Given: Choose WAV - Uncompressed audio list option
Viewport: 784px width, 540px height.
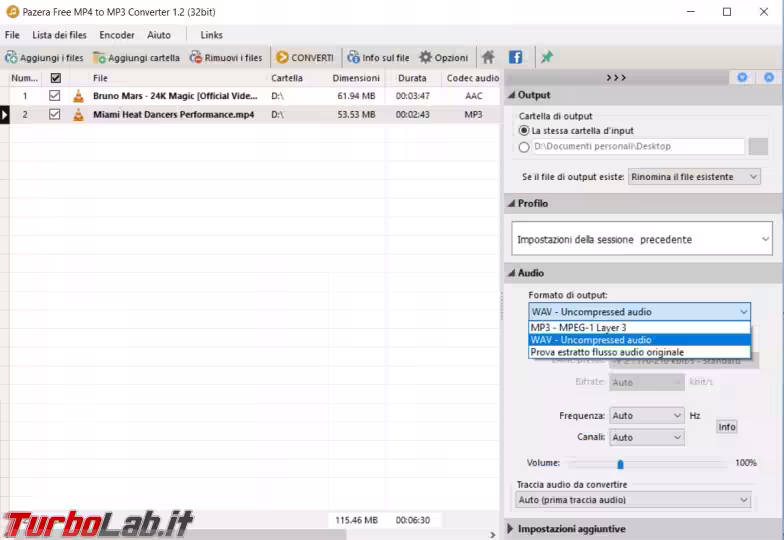Looking at the screenshot, I should tap(640, 340).
